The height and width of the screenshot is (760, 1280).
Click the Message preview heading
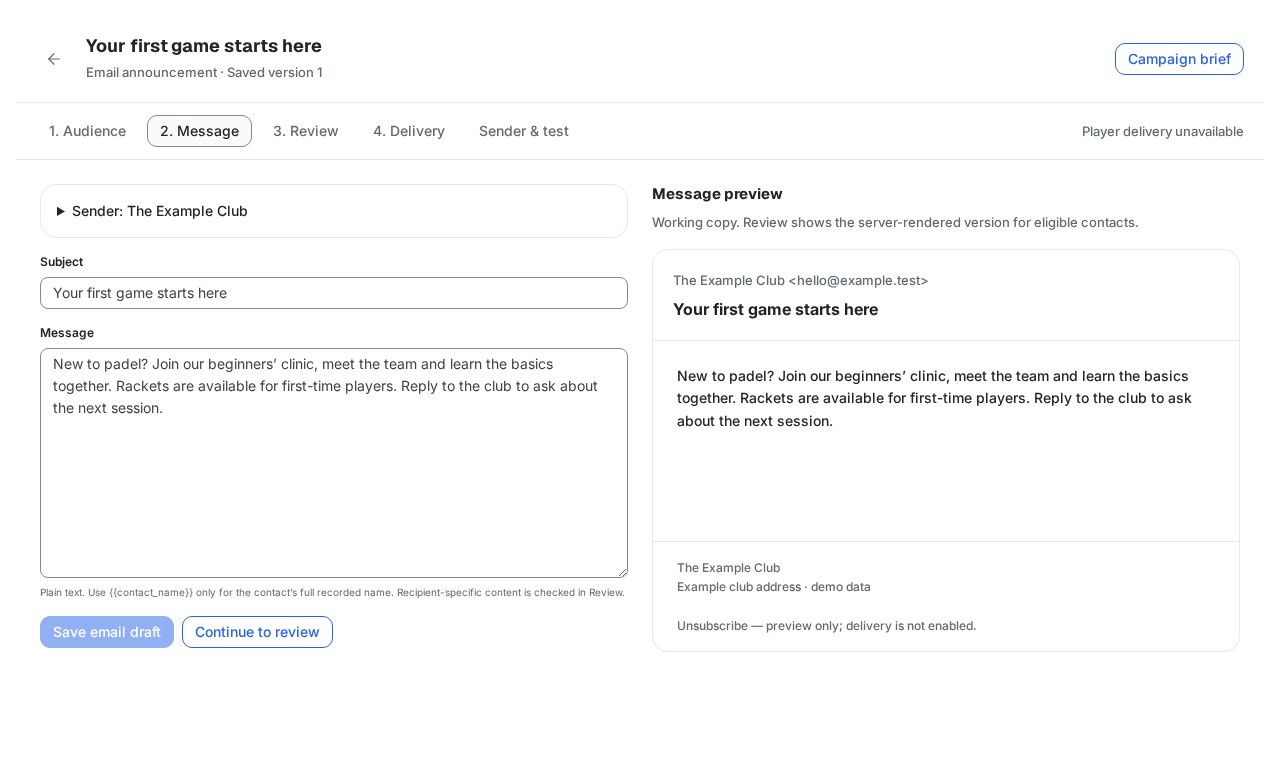[717, 194]
